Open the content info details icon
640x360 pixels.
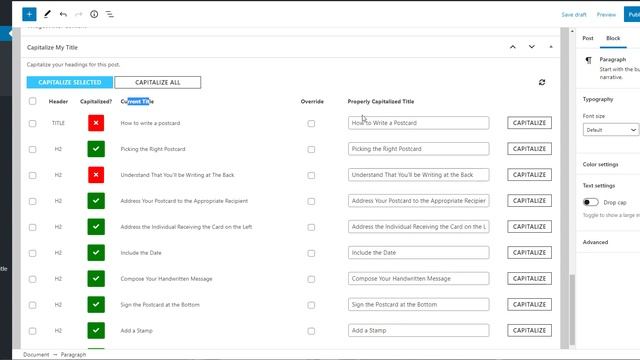pyautogui.click(x=94, y=14)
